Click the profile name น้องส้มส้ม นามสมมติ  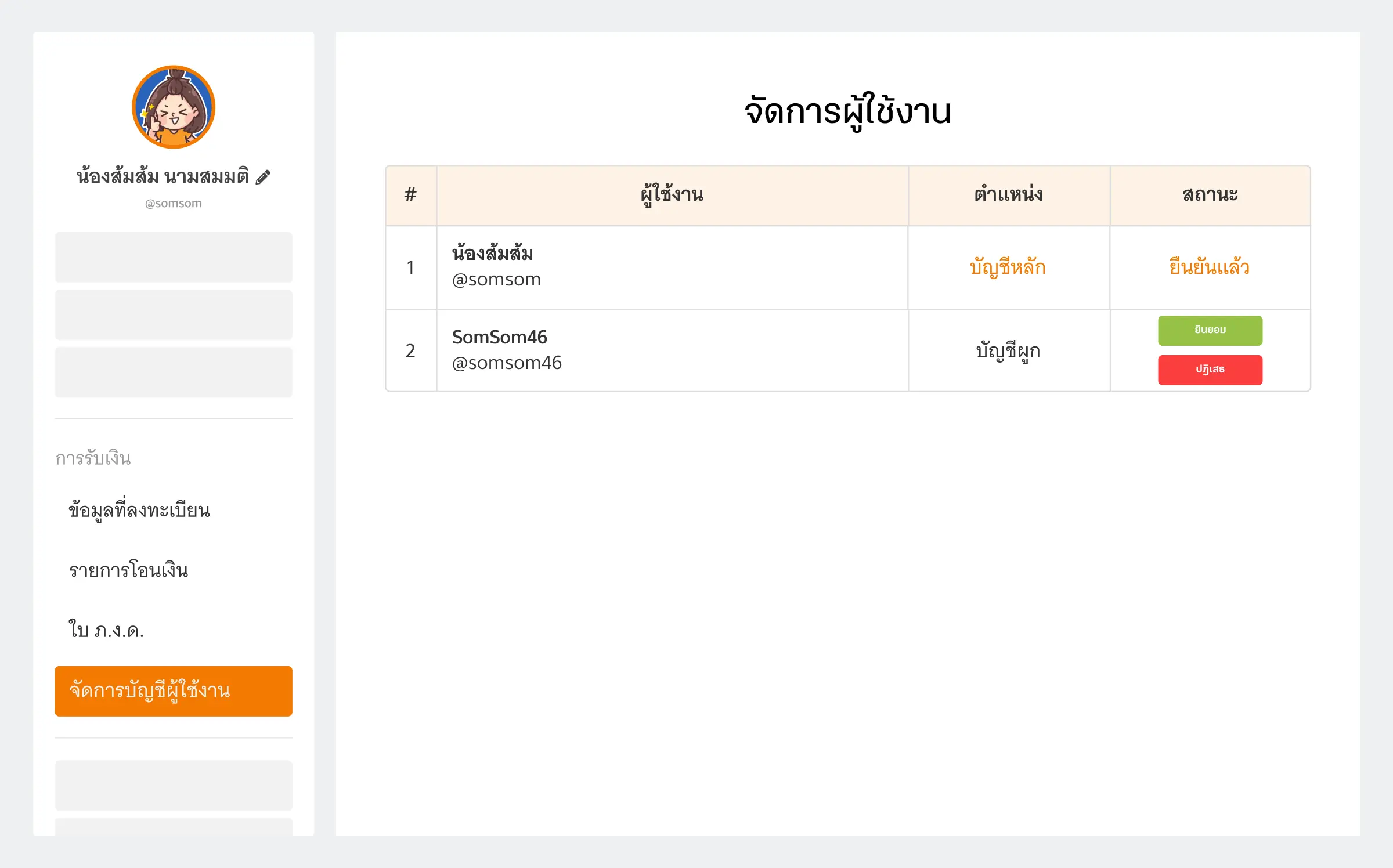[x=163, y=176]
